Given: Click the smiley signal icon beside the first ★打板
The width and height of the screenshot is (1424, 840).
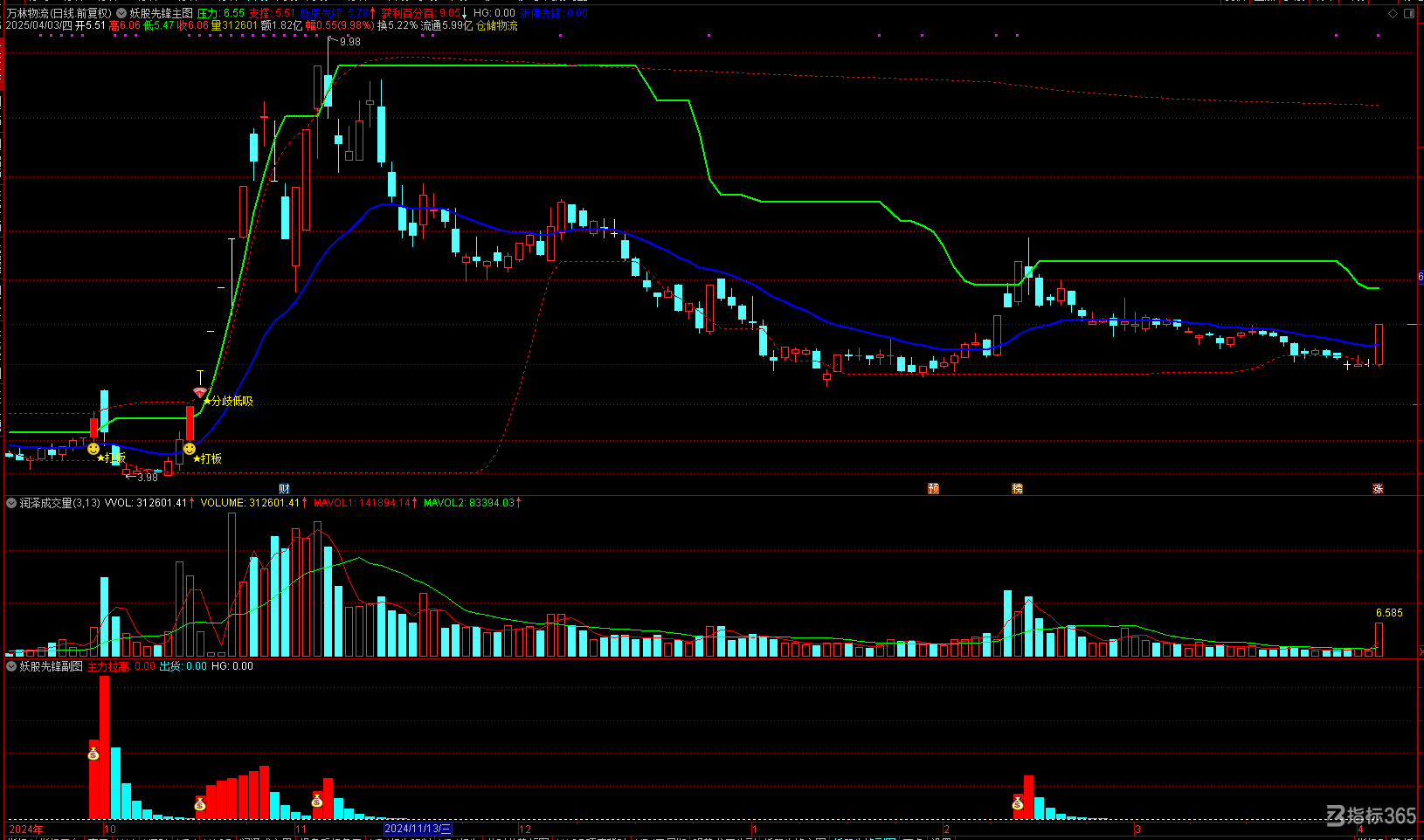Looking at the screenshot, I should 93,449.
